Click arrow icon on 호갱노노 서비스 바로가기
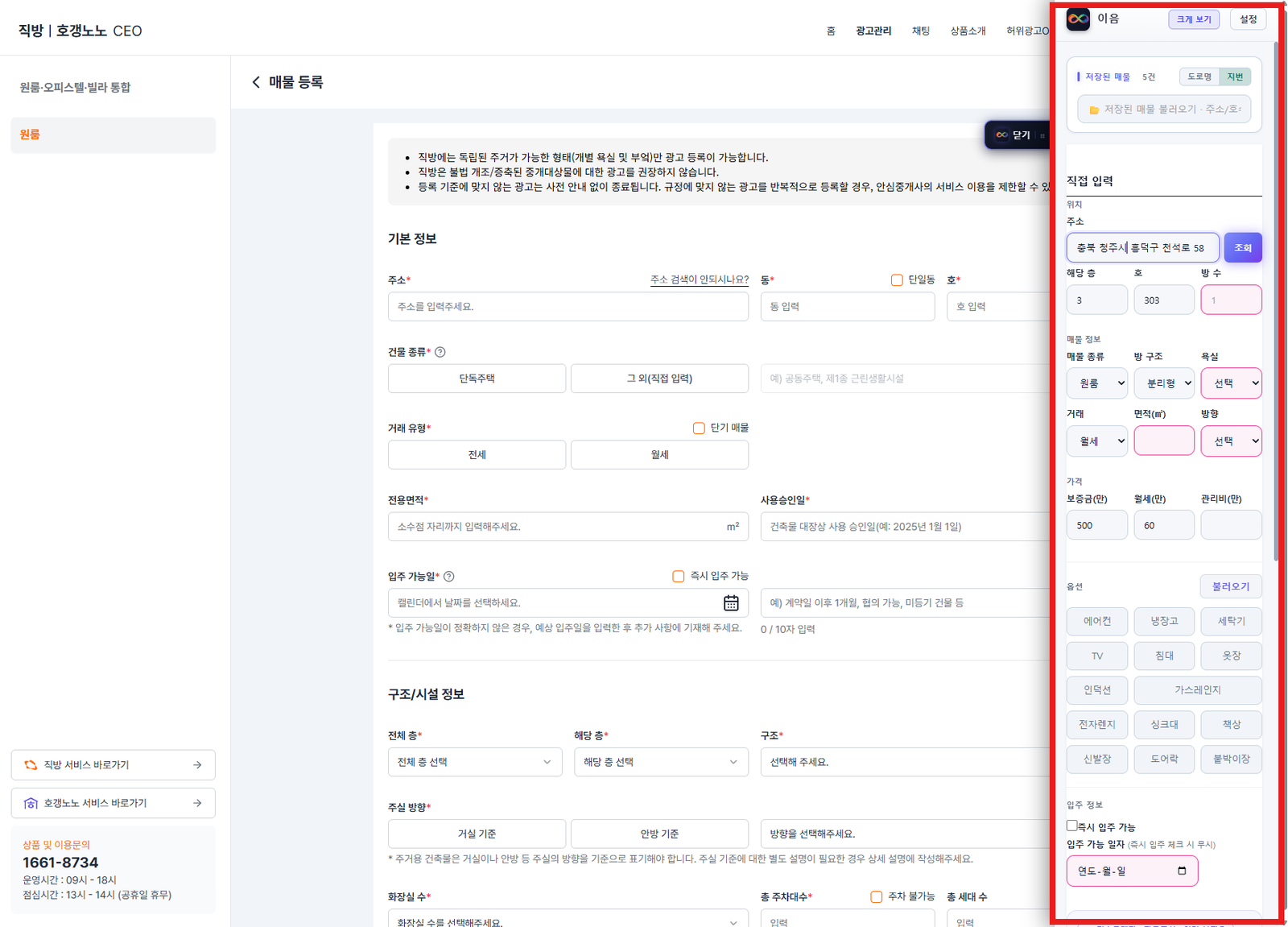The width and height of the screenshot is (1288, 927). tap(197, 803)
